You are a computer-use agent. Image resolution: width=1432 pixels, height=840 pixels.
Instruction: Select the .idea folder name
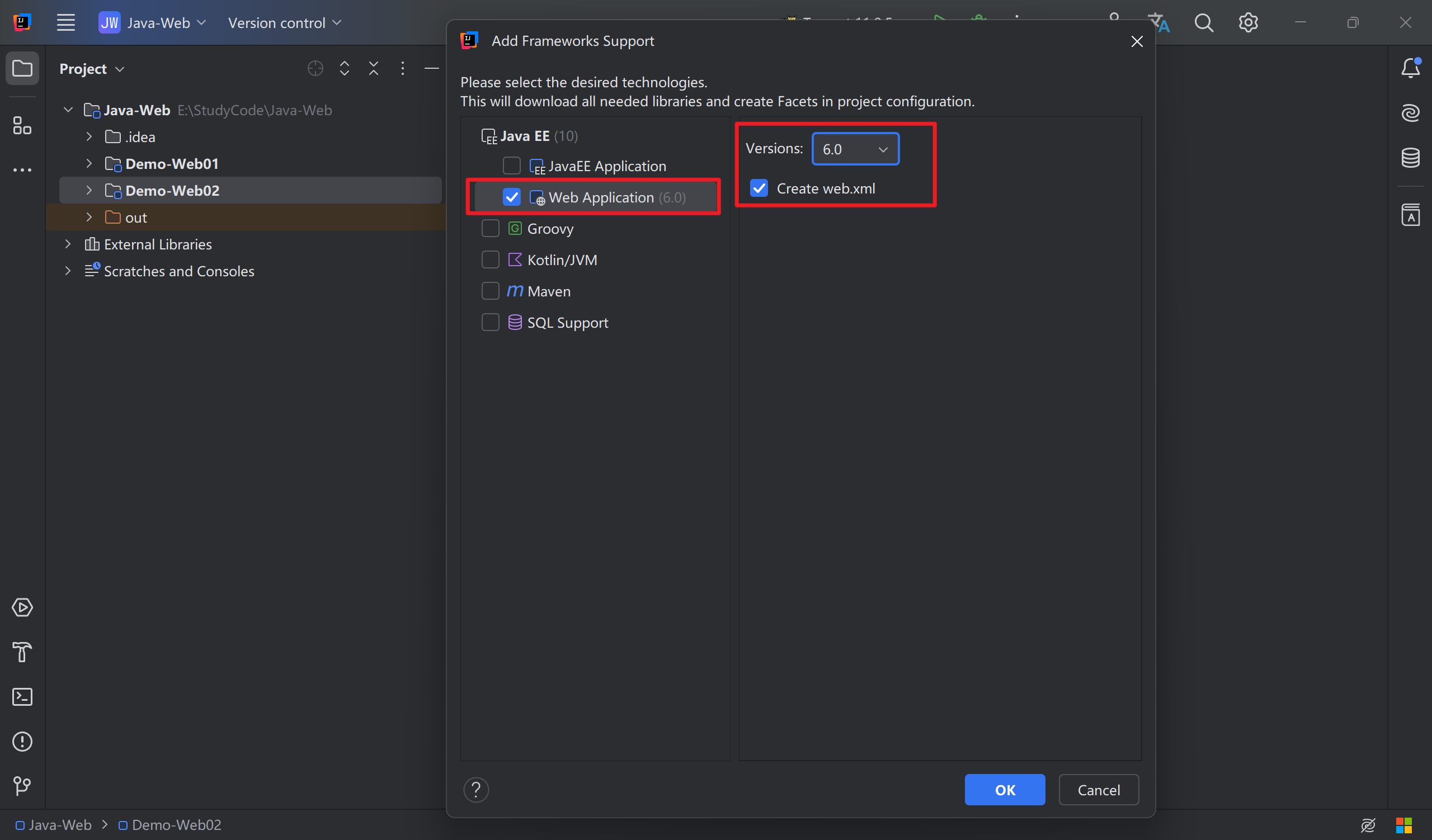coord(140,137)
